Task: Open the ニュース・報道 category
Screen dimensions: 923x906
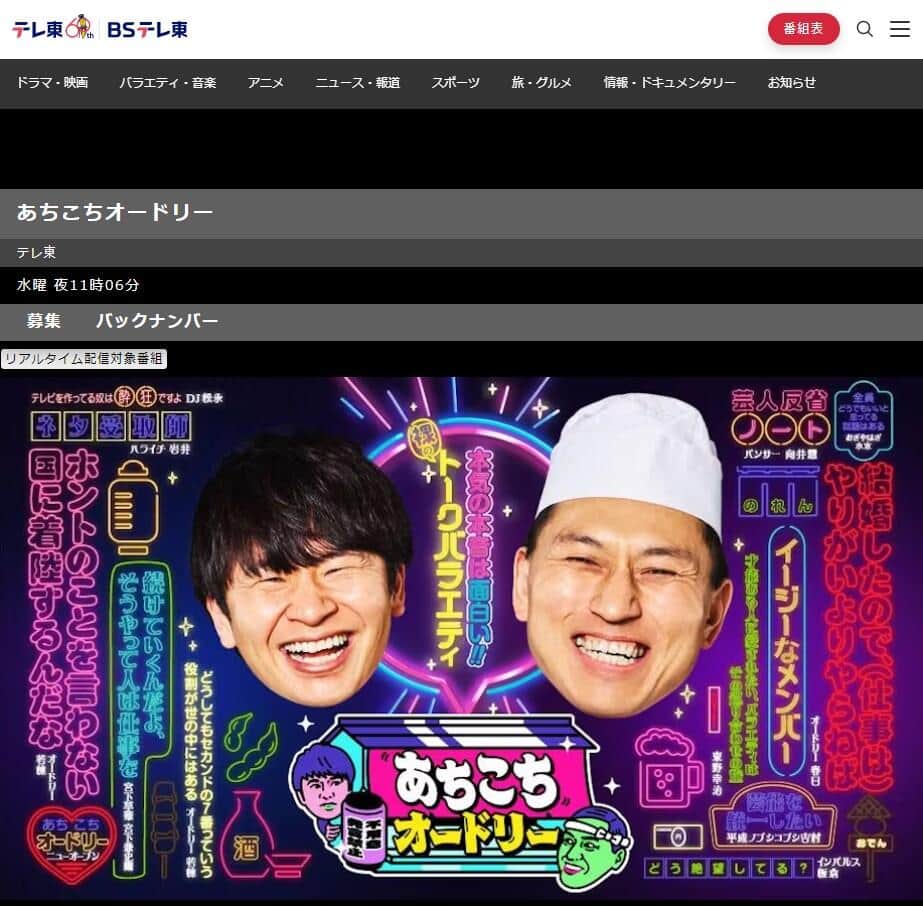Action: pos(357,84)
